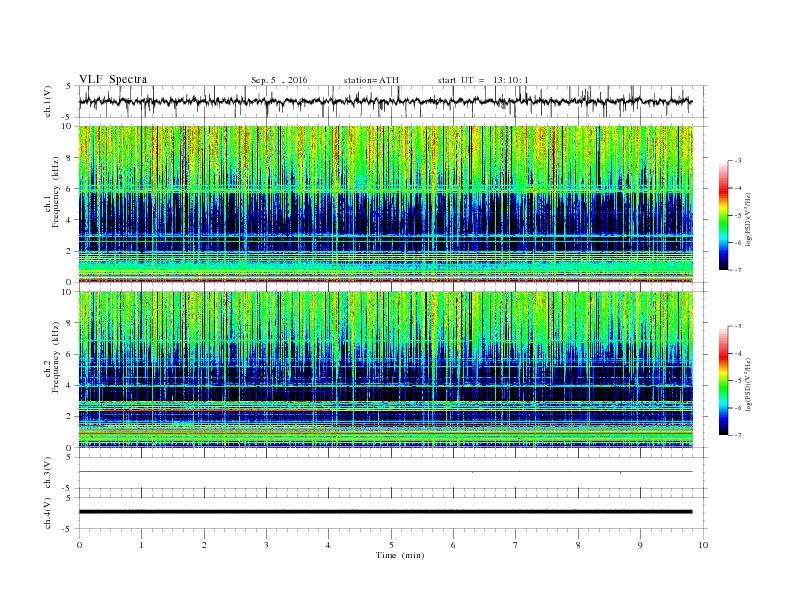
Task: Click the "4" kHz tick on ch.1 spectrogram
Action: pos(69,220)
